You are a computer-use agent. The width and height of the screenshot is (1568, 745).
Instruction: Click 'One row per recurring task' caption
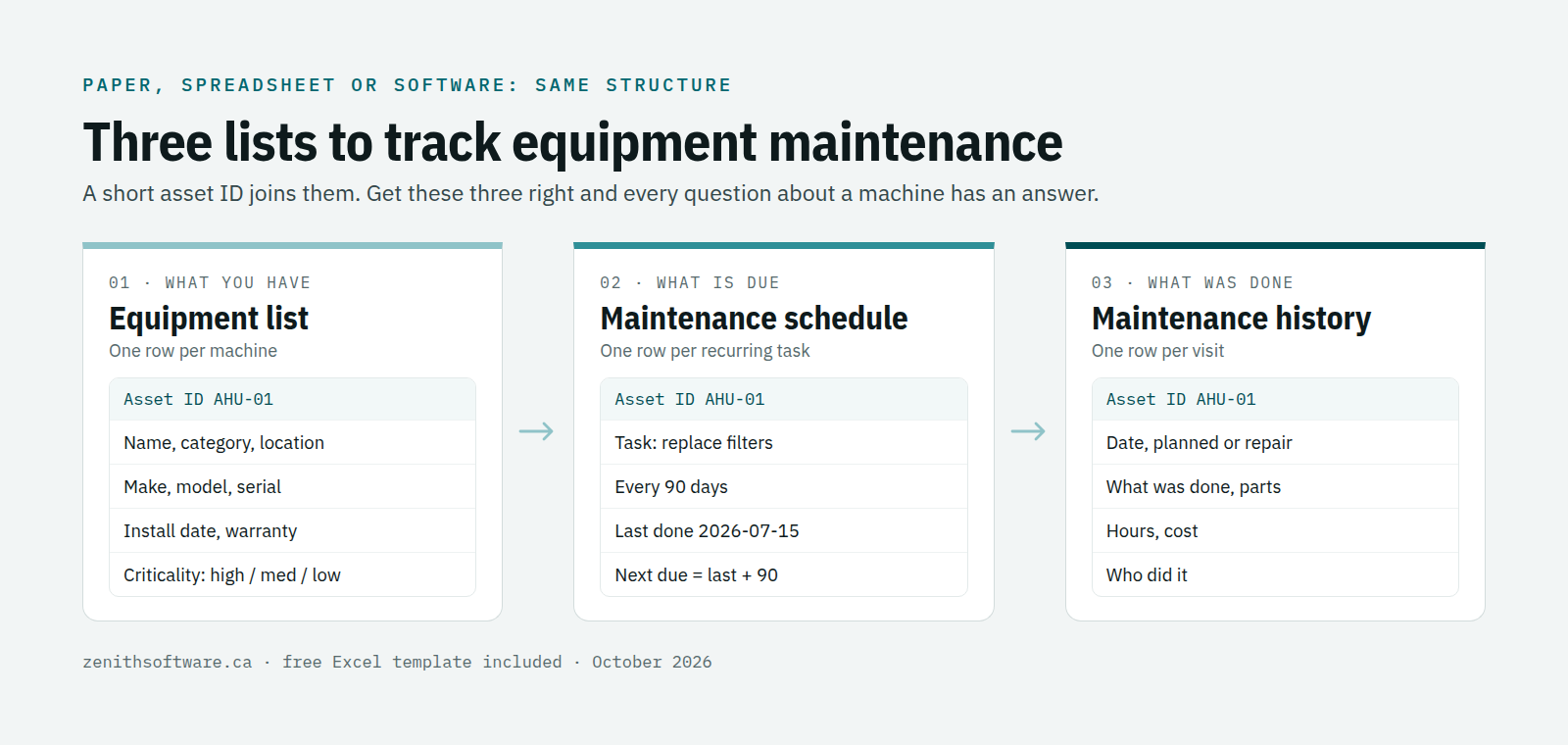(x=705, y=351)
